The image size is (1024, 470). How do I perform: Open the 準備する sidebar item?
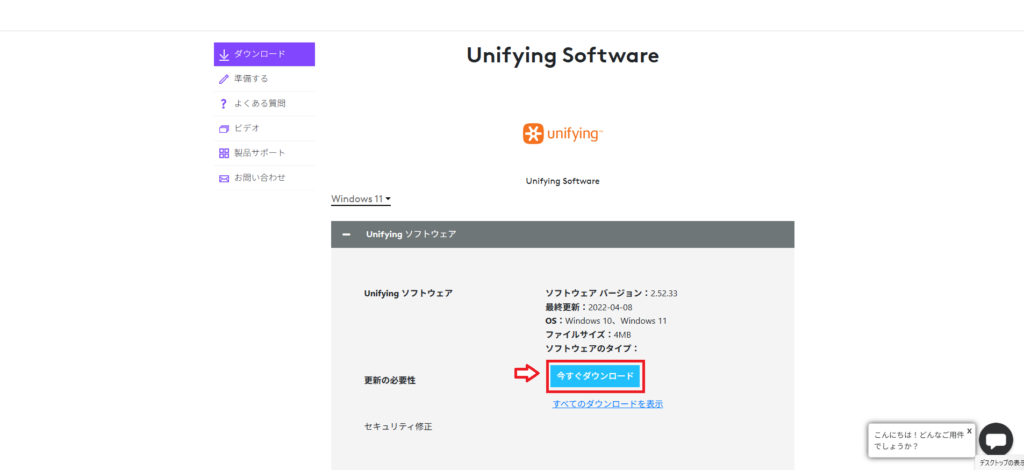[x=264, y=79]
